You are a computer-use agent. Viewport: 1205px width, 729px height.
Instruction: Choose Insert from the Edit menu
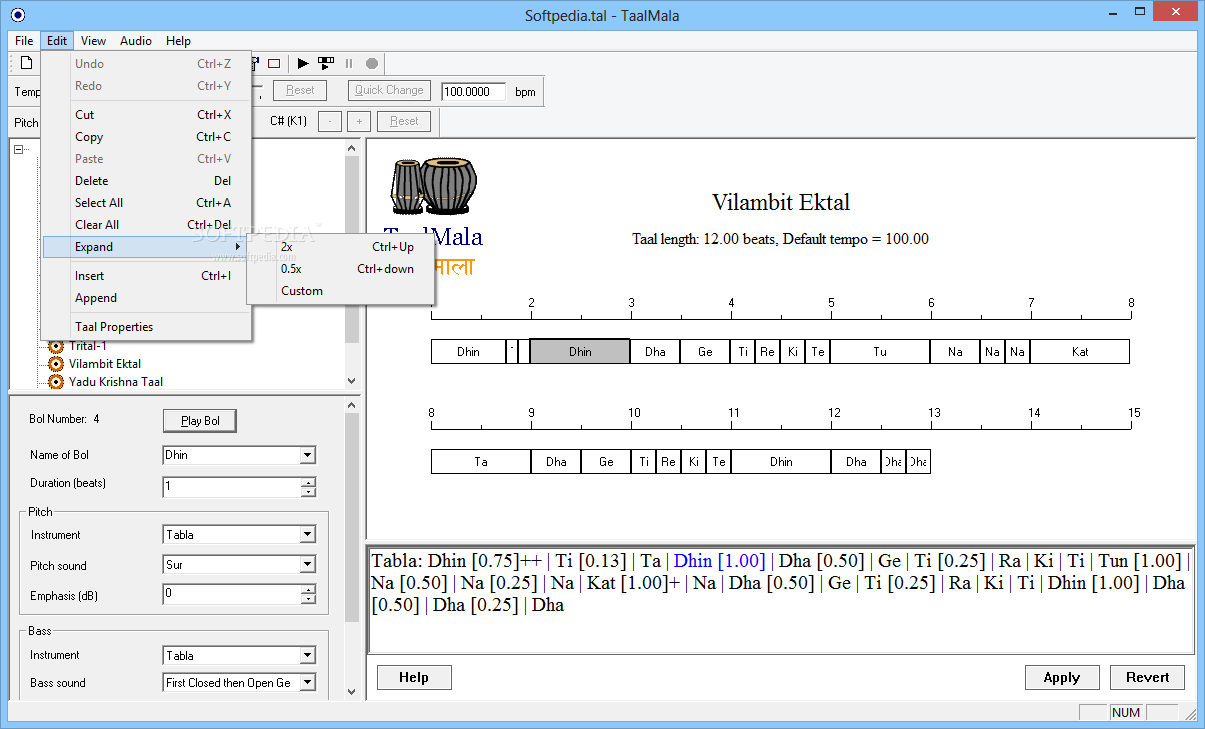click(x=147, y=276)
